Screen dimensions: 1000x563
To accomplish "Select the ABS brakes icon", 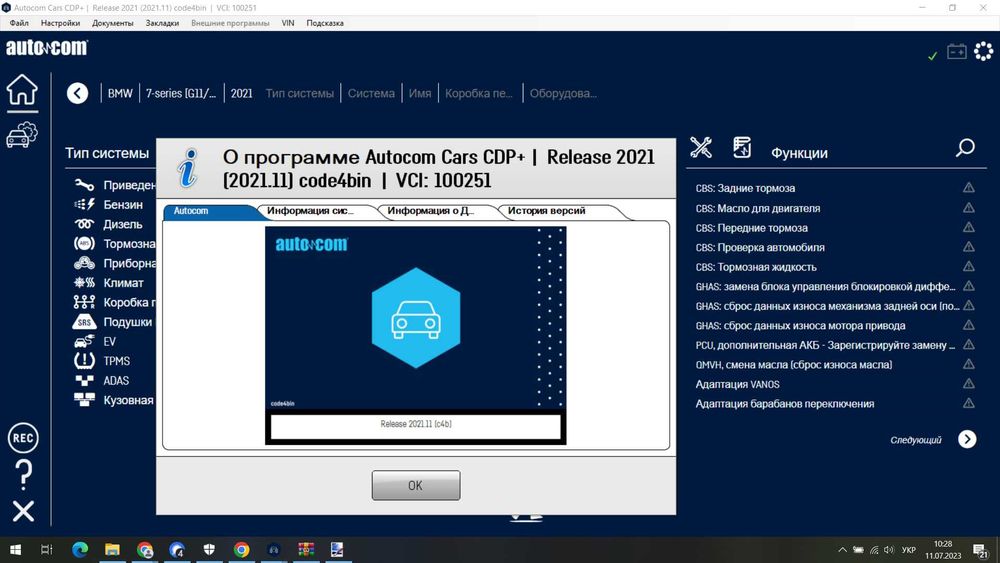I will click(x=84, y=244).
